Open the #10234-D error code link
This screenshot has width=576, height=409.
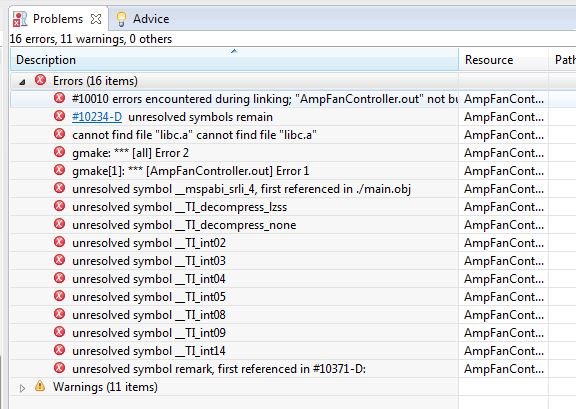(97, 117)
